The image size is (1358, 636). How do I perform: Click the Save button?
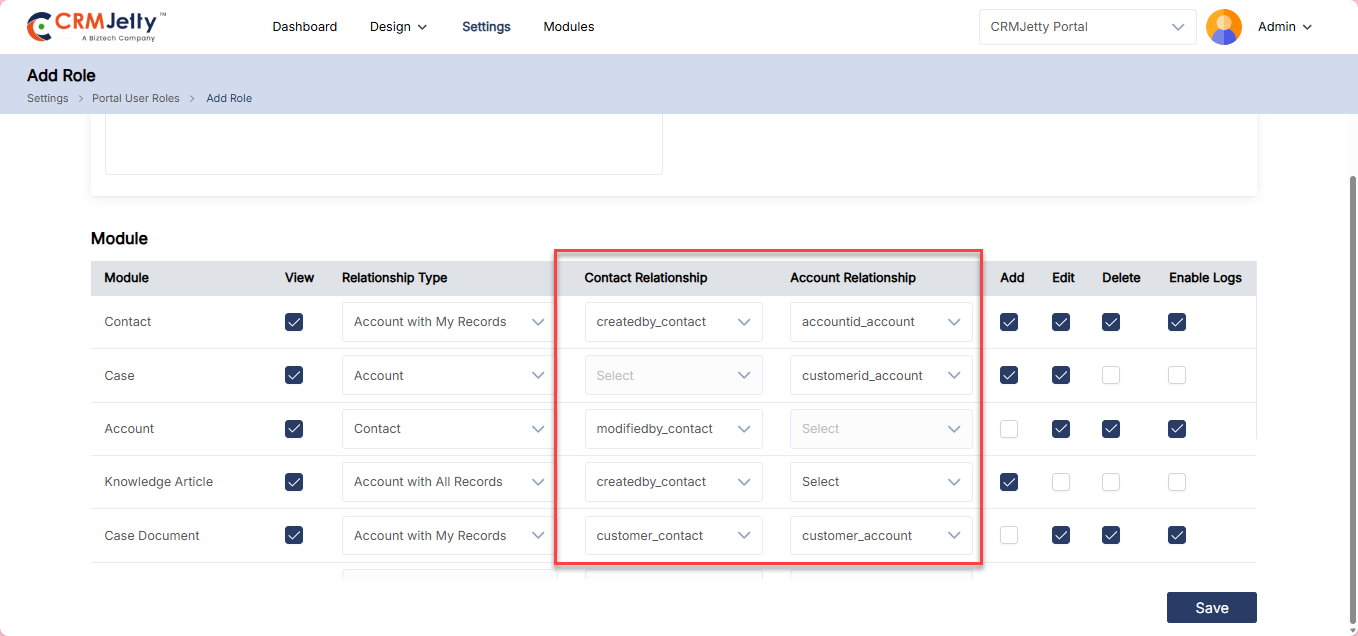coord(1211,607)
